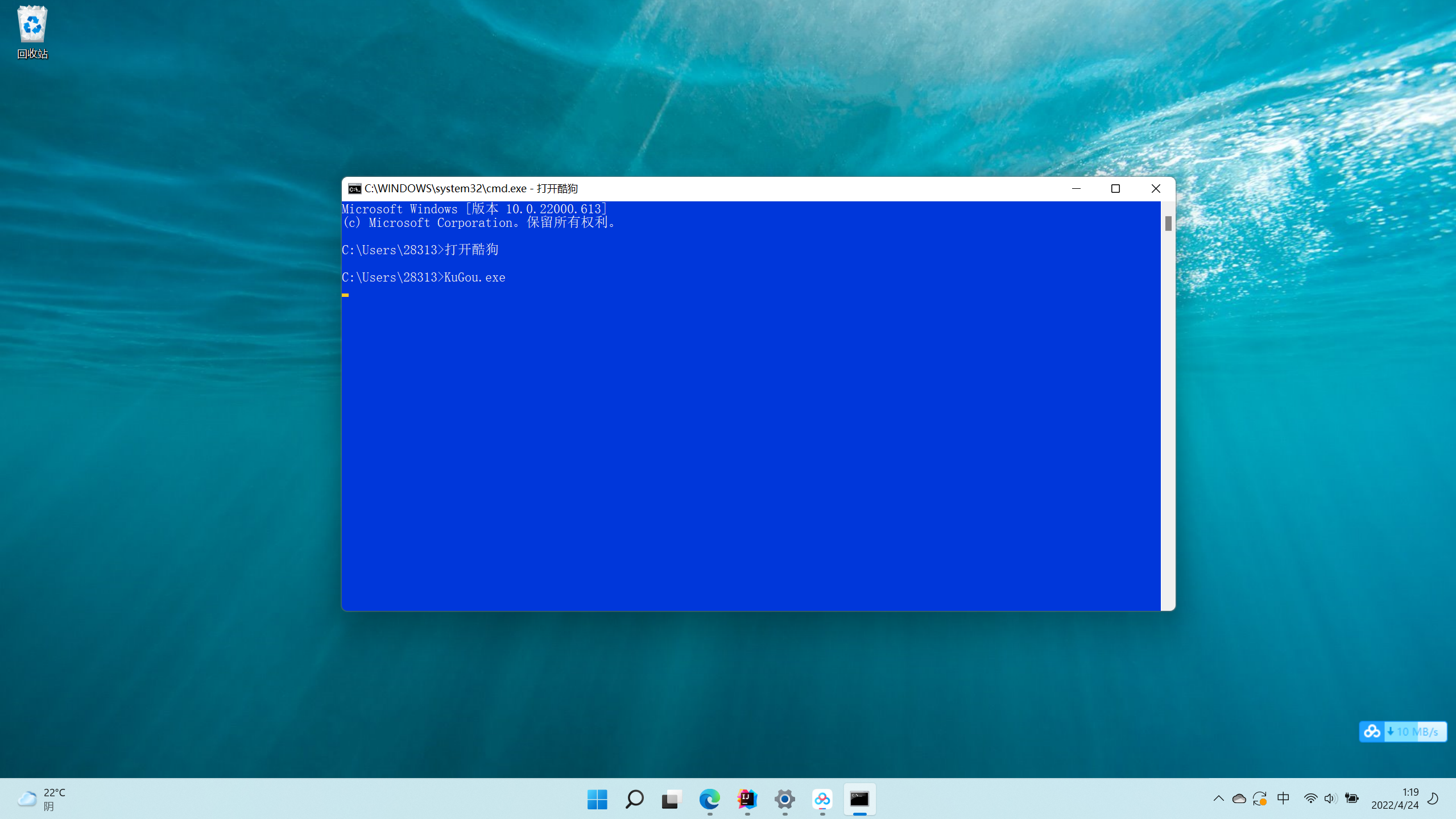Viewport: 1456px width, 819px height.
Task: Select the Command Prompt taskbar icon
Action: coord(859,799)
